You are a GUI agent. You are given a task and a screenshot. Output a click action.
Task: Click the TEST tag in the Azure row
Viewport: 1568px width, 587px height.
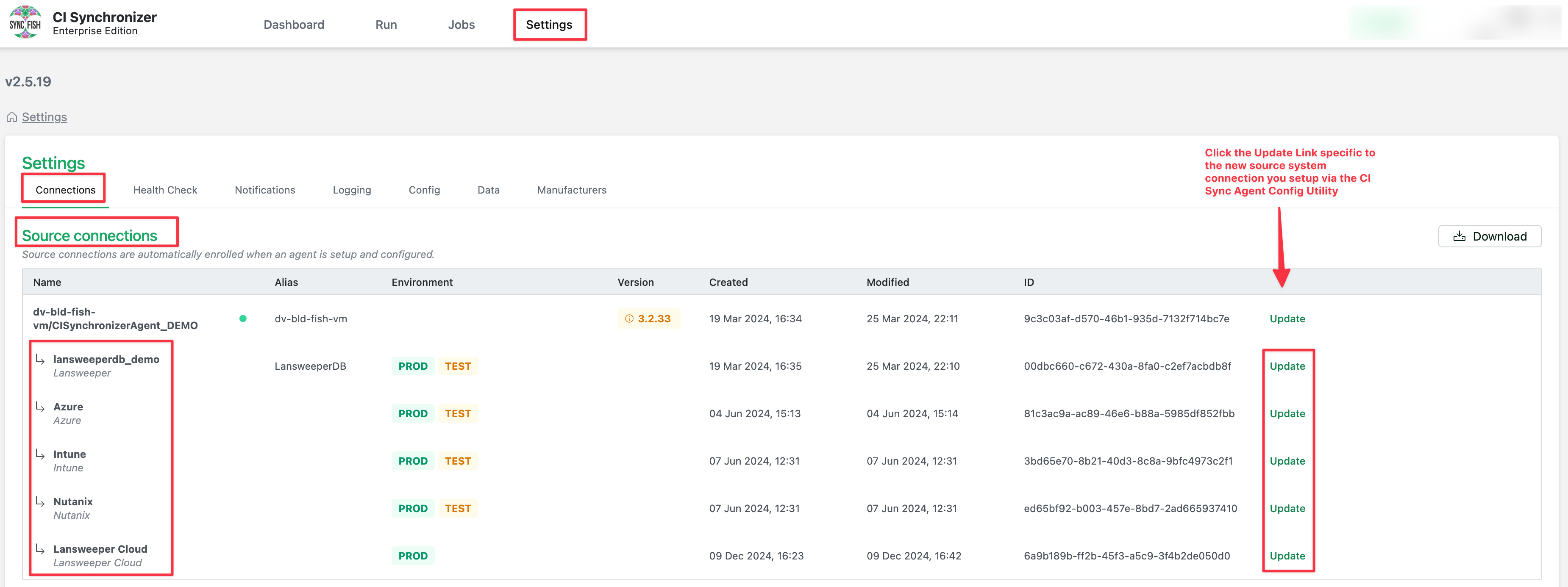pos(458,413)
